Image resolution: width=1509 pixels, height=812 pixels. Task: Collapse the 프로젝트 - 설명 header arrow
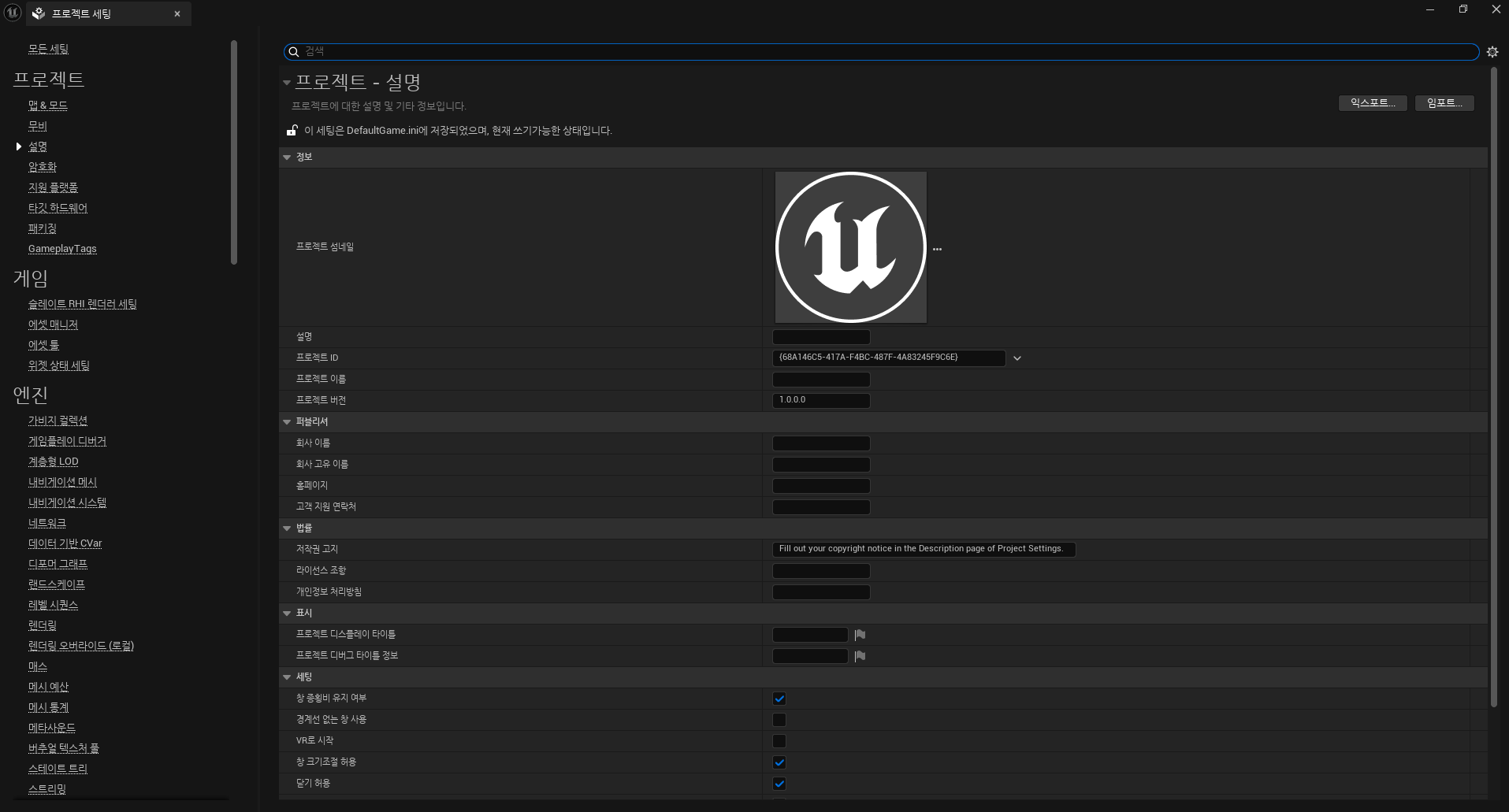coord(287,82)
